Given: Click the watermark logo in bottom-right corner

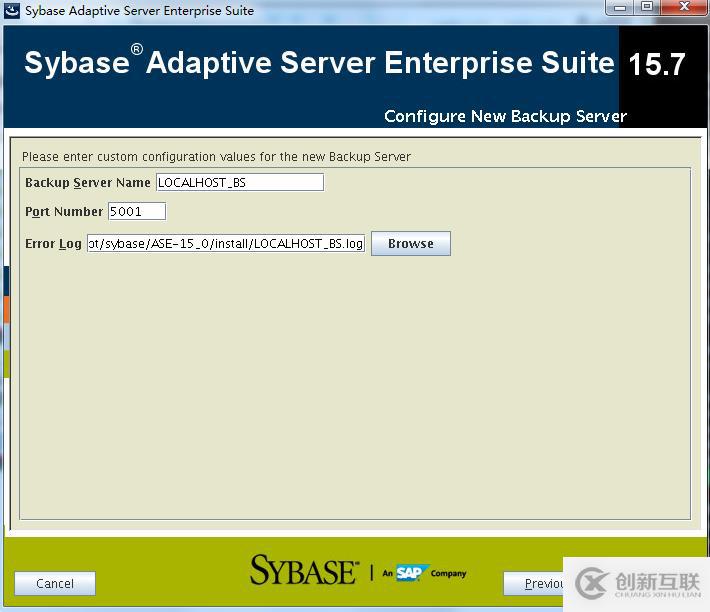Looking at the screenshot, I should pos(636,584).
